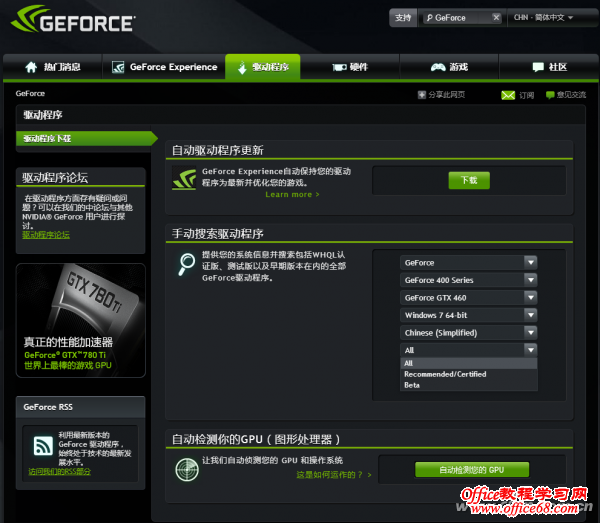The width and height of the screenshot is (600, 523).
Task: Click the 自动检测您的 GPU button
Action: pos(472,470)
